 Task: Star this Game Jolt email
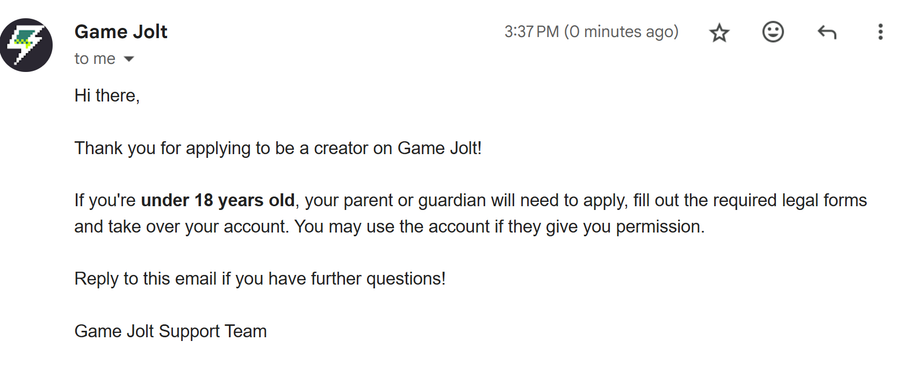(719, 33)
